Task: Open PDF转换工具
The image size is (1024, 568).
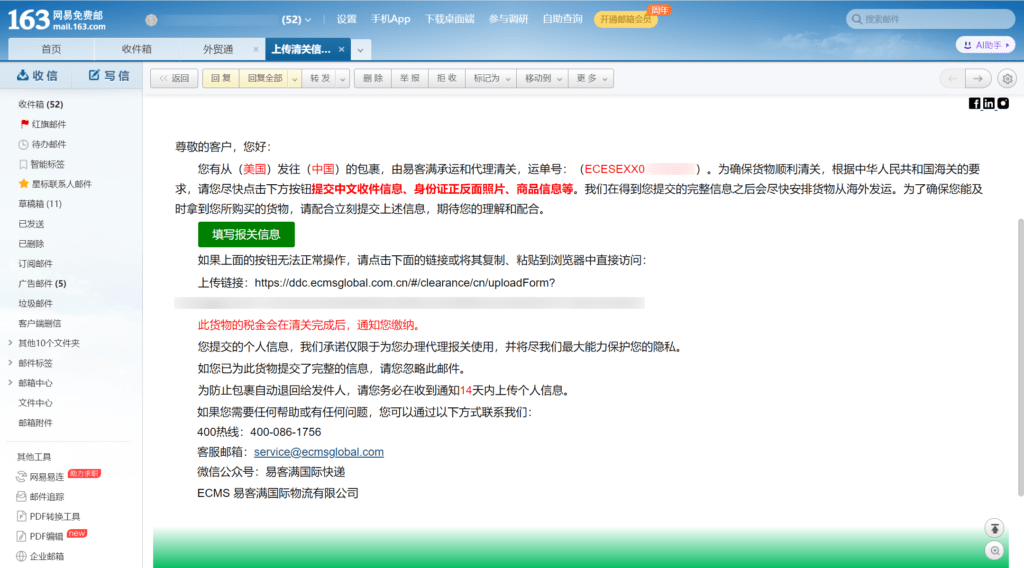Action: point(48,516)
